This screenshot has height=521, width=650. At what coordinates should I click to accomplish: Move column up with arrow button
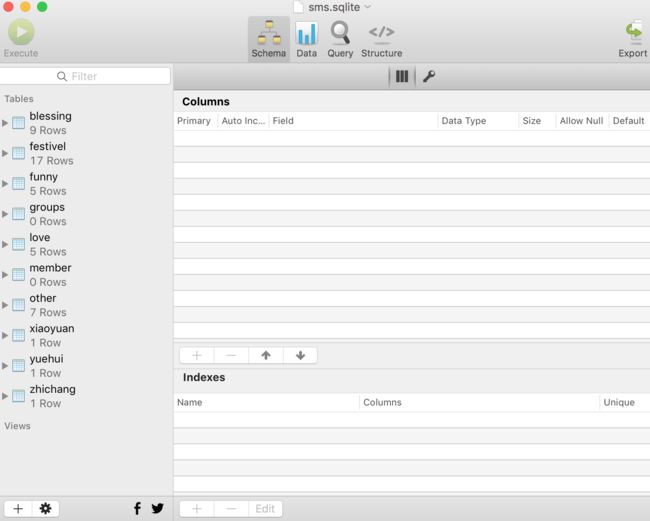266,355
